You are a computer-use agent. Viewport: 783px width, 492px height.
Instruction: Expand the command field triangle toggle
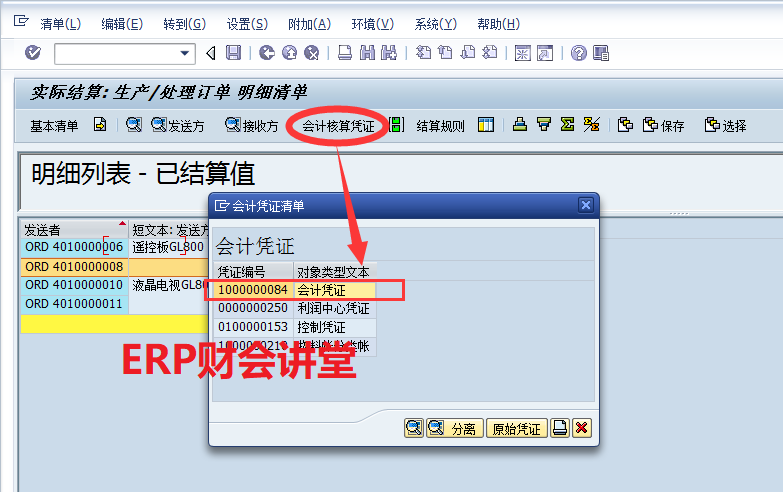(210, 53)
